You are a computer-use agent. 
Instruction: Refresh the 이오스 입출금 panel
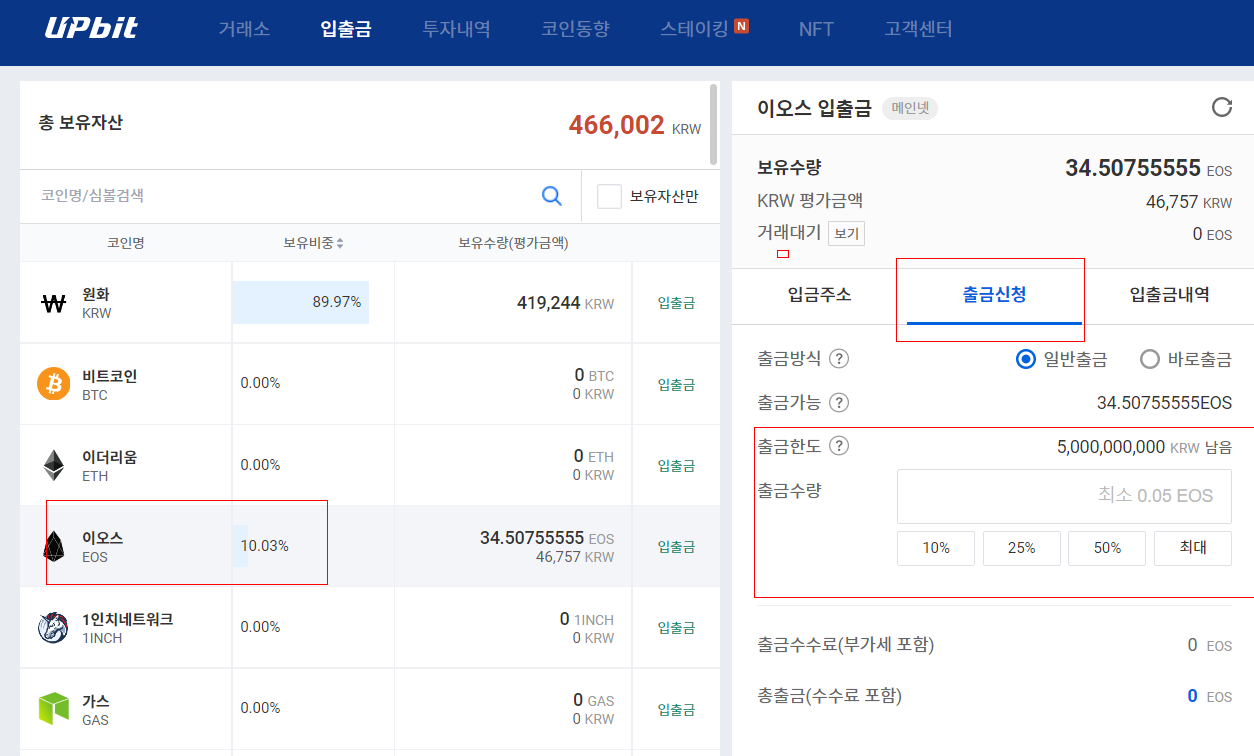coord(1221,107)
